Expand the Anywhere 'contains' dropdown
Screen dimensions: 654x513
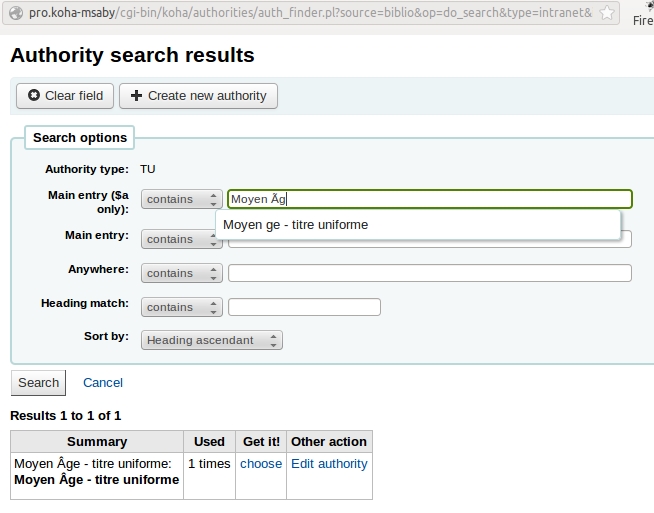pyautogui.click(x=181, y=273)
